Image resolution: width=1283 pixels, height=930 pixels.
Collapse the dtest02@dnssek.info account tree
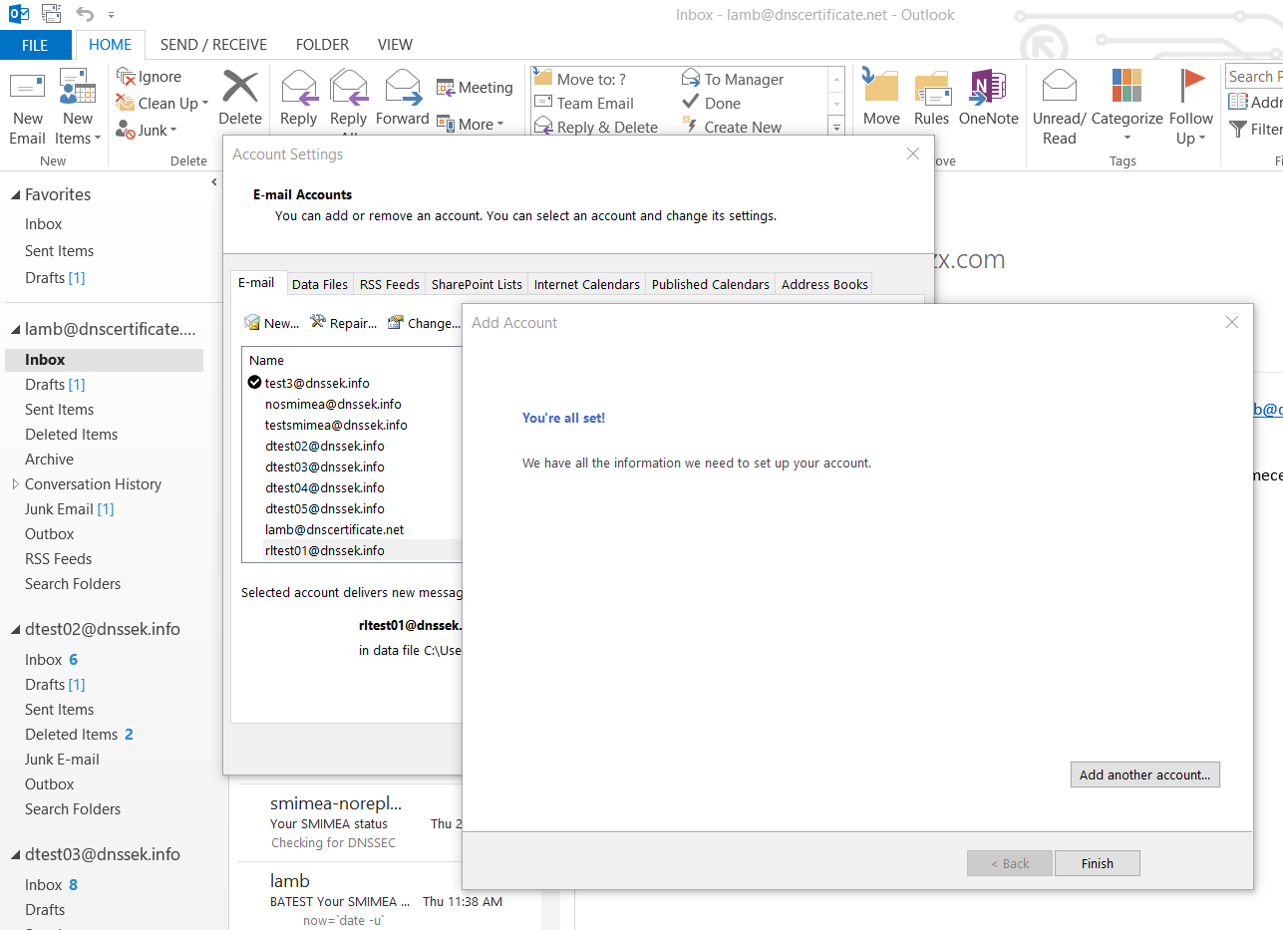15,629
